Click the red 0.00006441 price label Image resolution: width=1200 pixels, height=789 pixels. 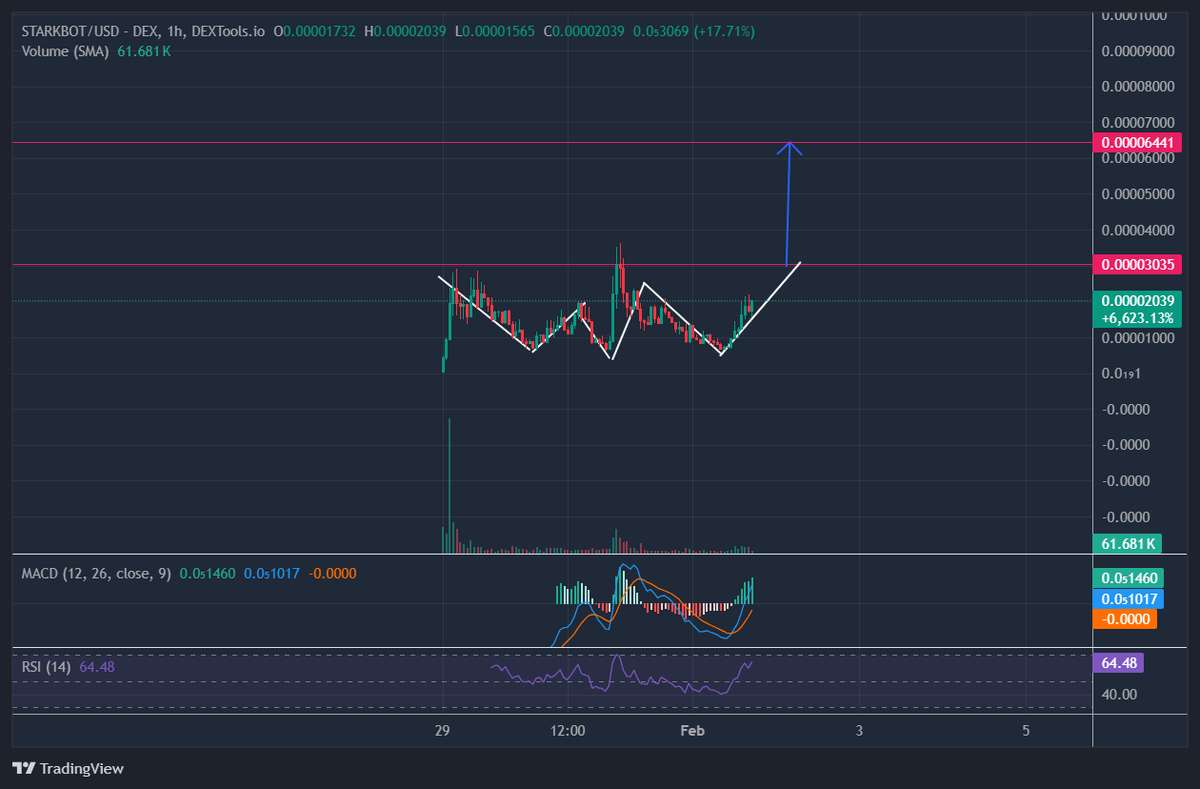click(1138, 143)
